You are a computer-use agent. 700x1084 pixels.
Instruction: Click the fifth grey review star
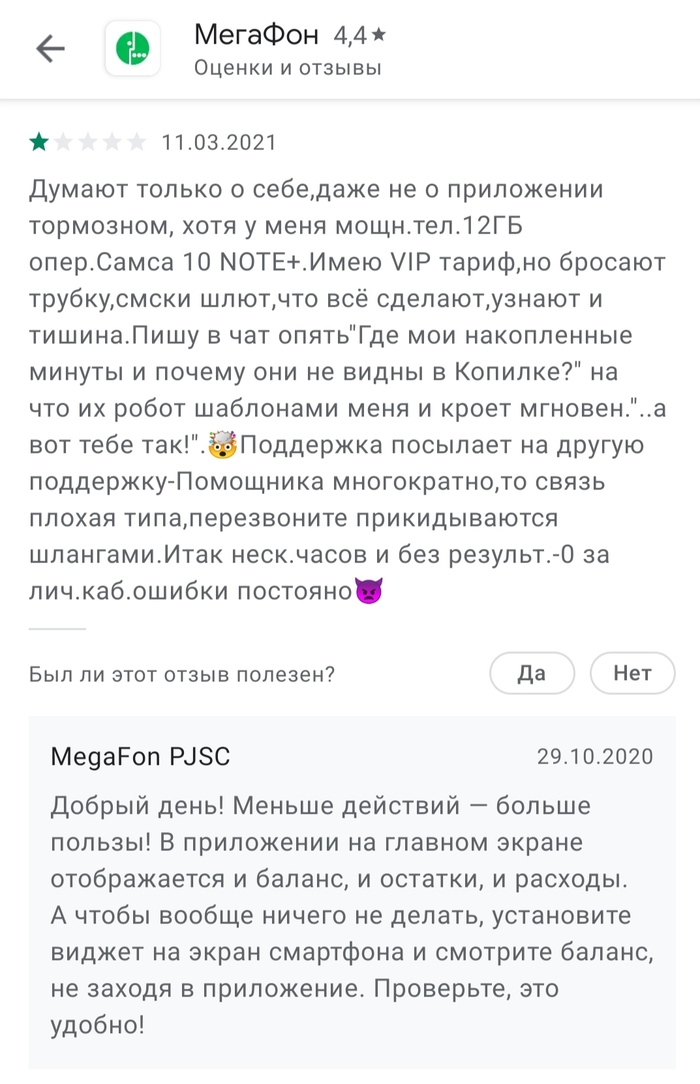pyautogui.click(x=136, y=142)
